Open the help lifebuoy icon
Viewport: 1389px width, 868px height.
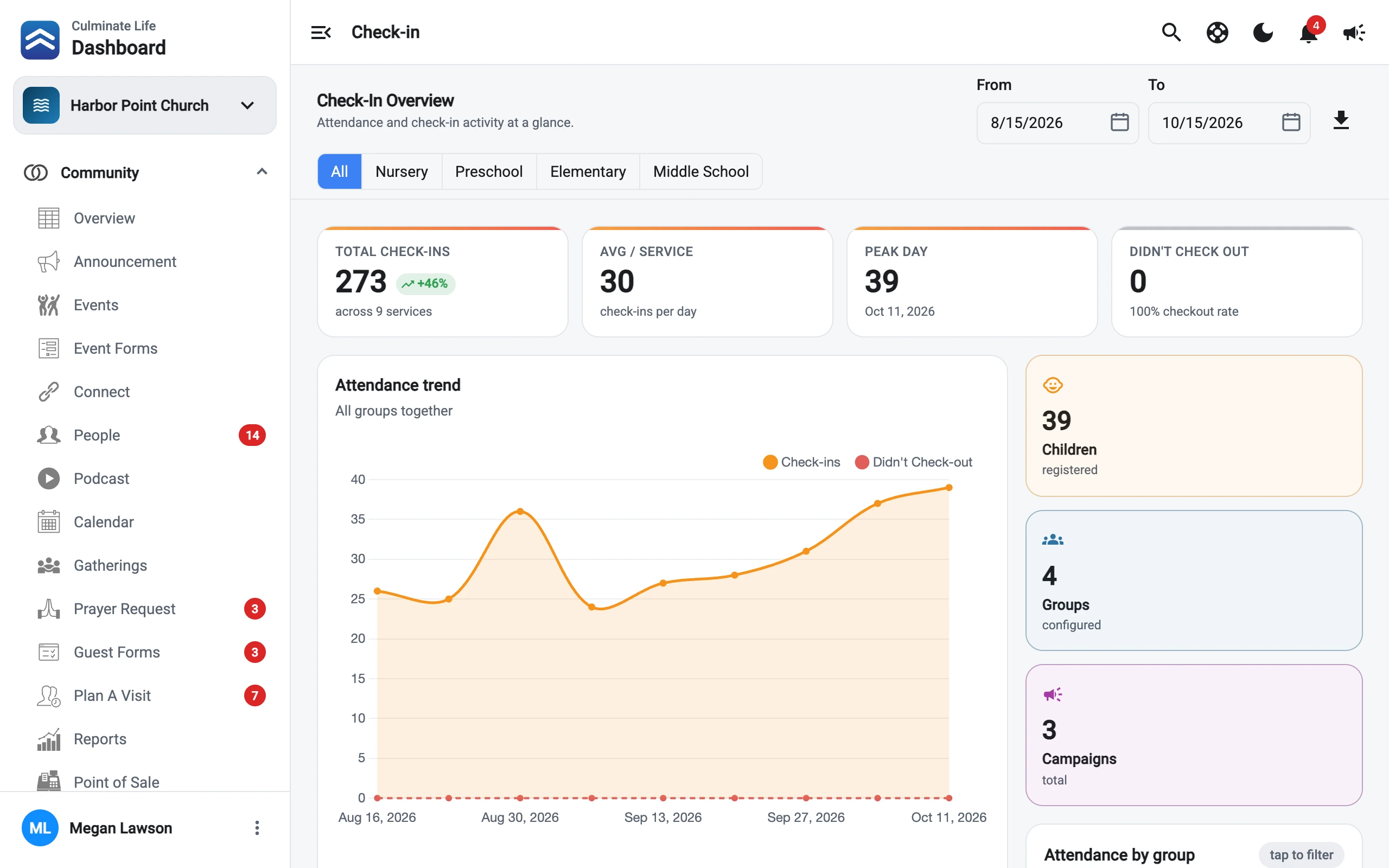coord(1217,32)
